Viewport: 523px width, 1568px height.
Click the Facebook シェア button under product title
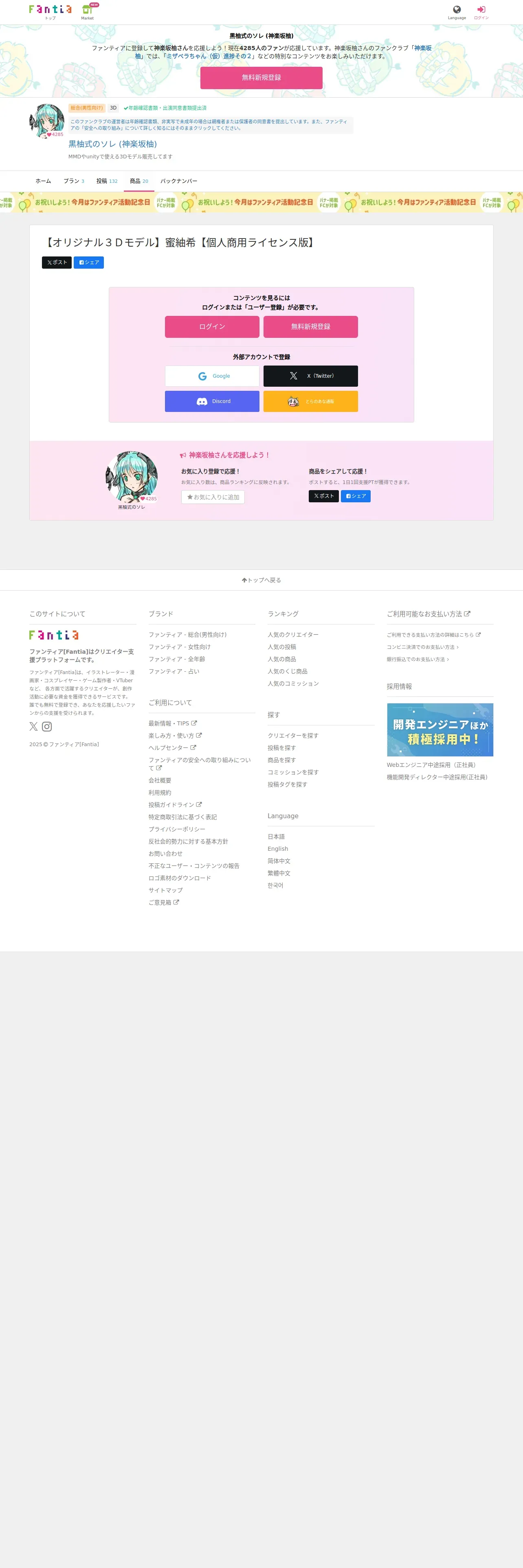(x=89, y=262)
